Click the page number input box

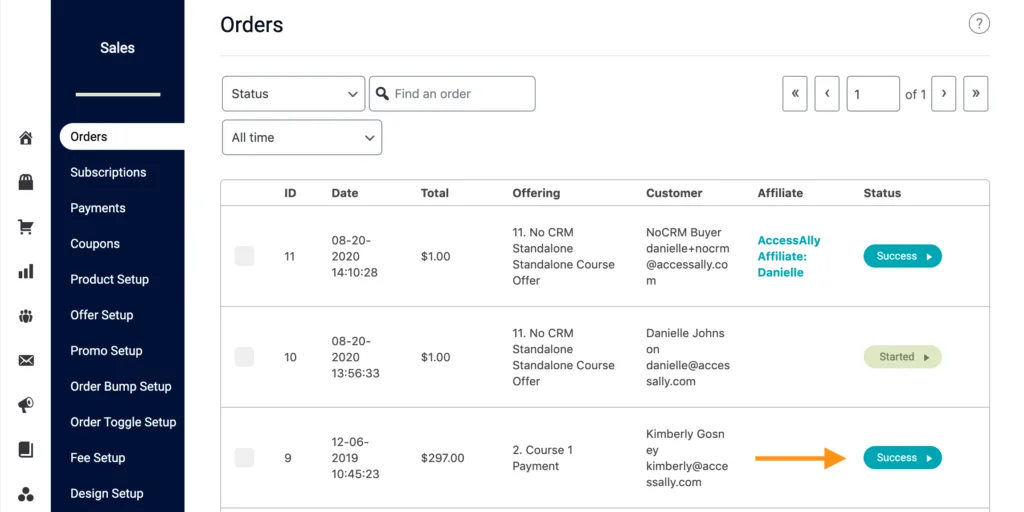tap(873, 93)
